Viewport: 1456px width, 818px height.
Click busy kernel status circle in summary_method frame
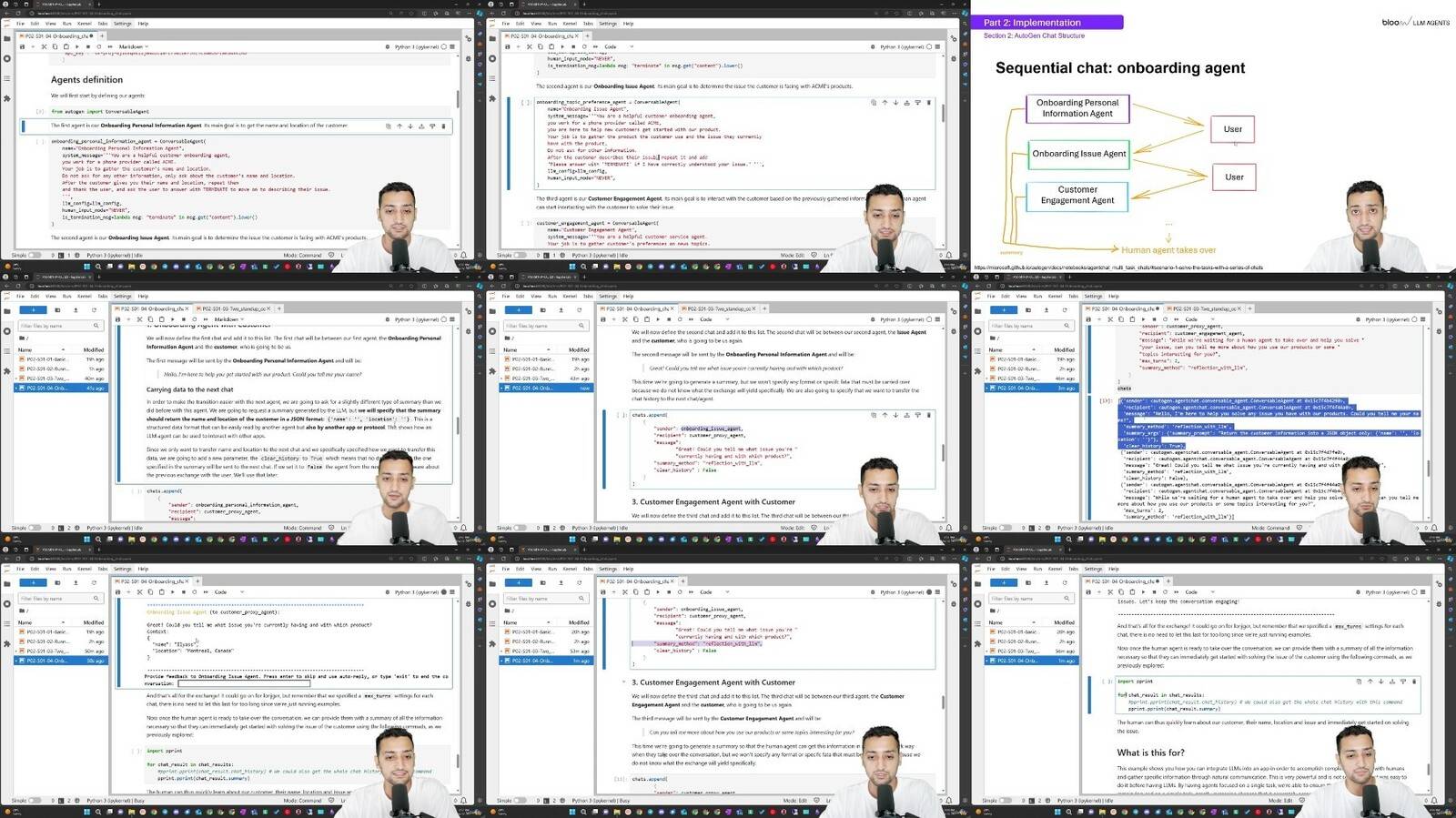coord(929,592)
